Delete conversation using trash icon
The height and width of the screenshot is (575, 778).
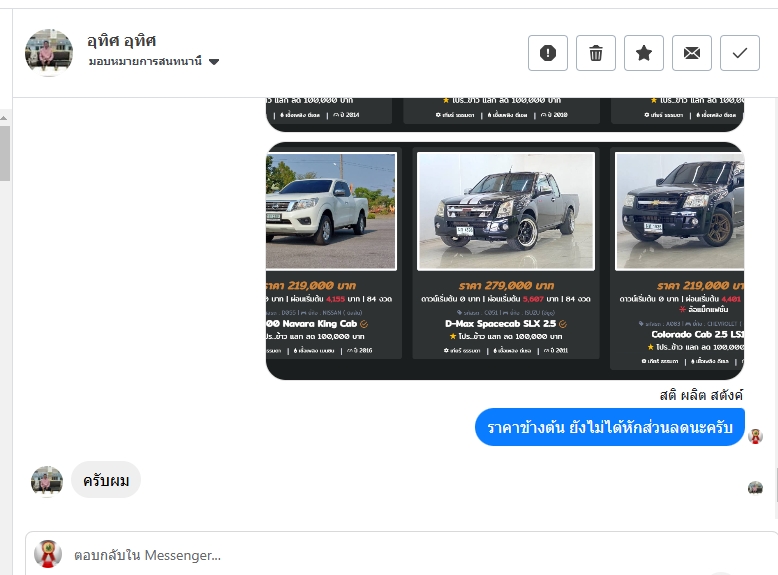click(596, 53)
